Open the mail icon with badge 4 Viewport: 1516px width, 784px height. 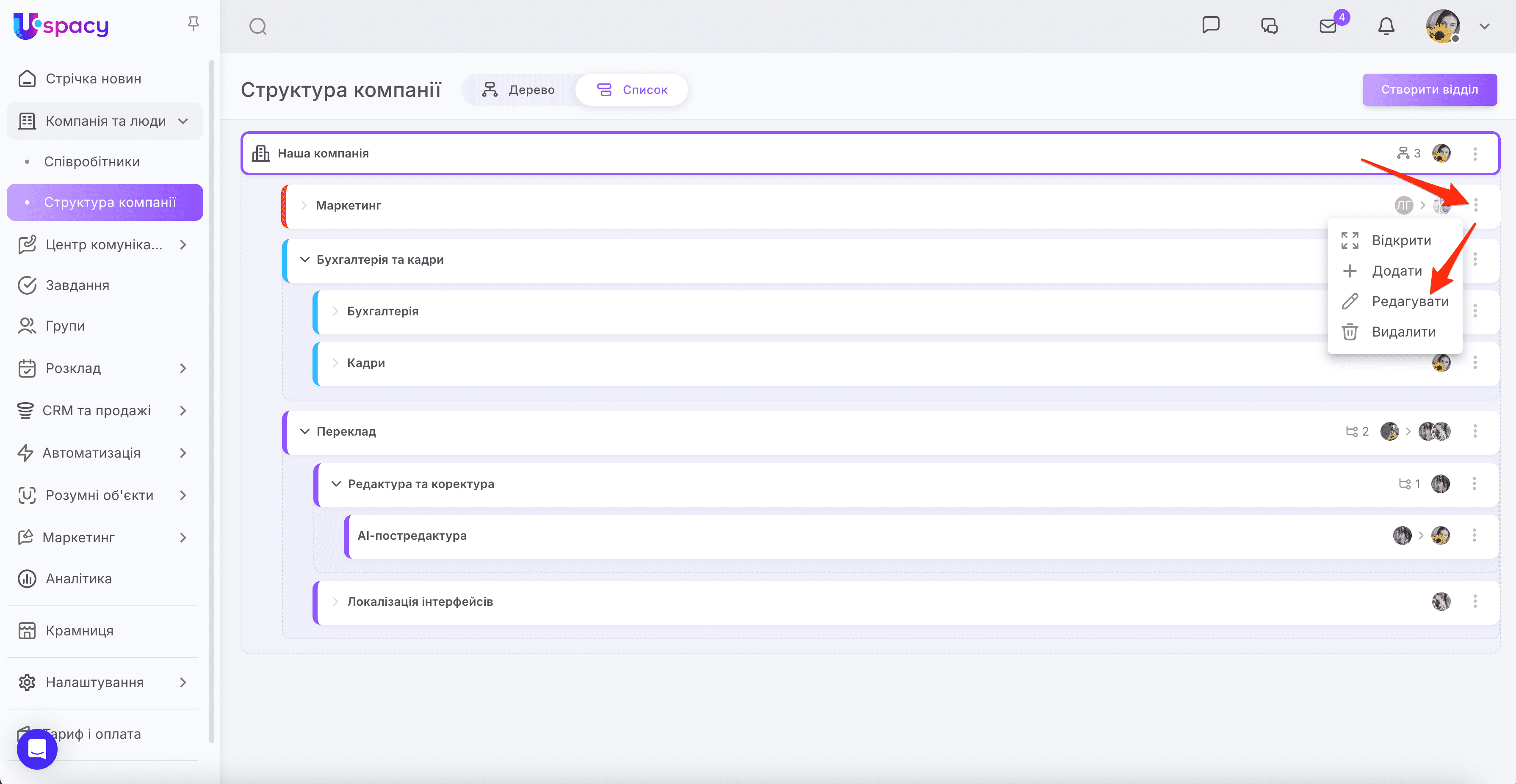(1328, 27)
